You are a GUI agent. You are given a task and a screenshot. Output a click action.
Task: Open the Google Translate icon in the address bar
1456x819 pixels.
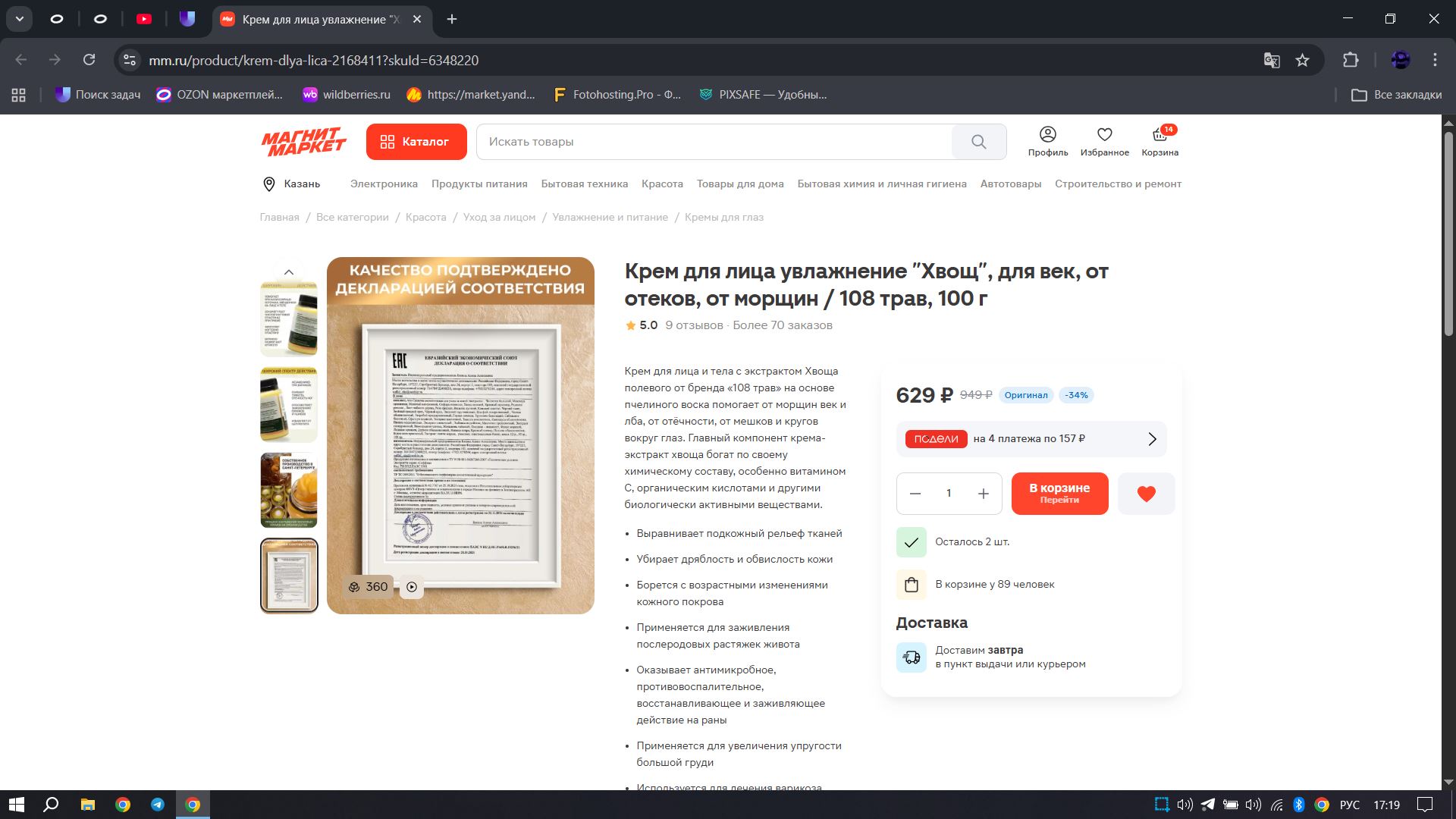pos(1272,60)
